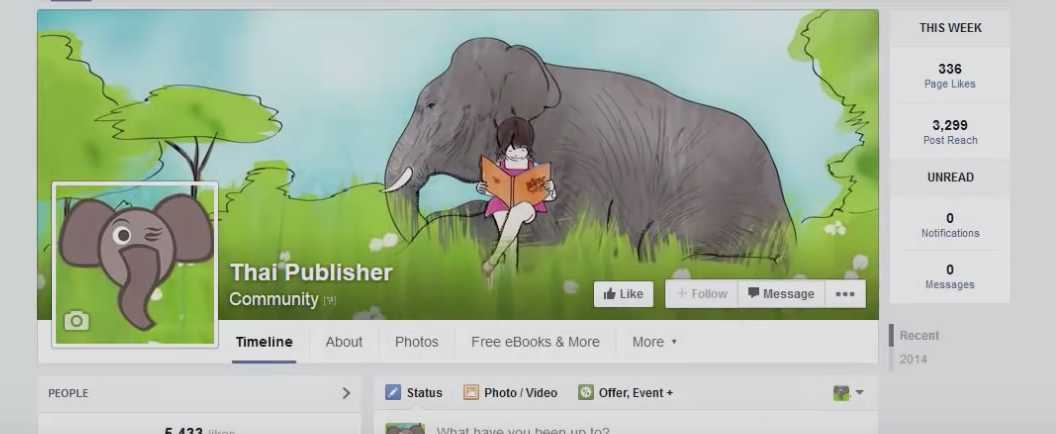The image size is (1056, 434).
Task: Open the Free eBooks & More tab
Action: coord(535,342)
